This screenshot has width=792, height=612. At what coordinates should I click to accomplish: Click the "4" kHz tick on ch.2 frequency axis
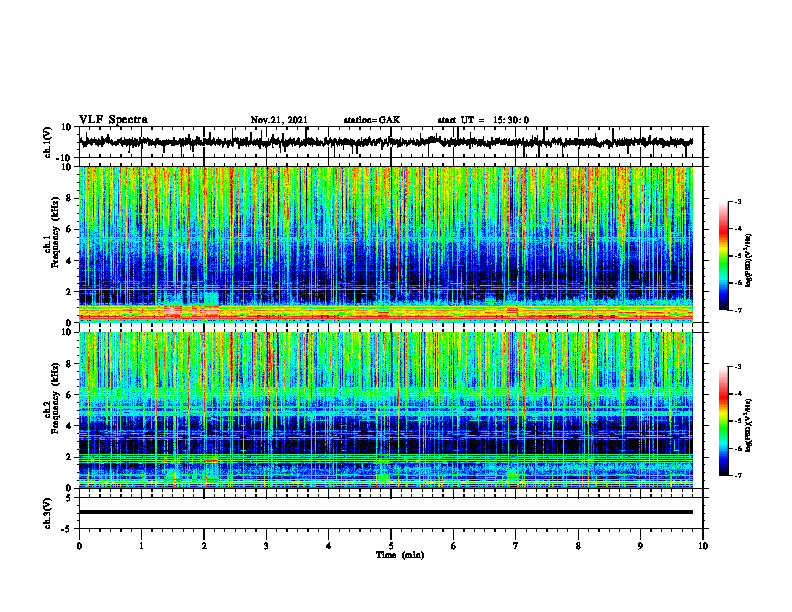(x=69, y=426)
